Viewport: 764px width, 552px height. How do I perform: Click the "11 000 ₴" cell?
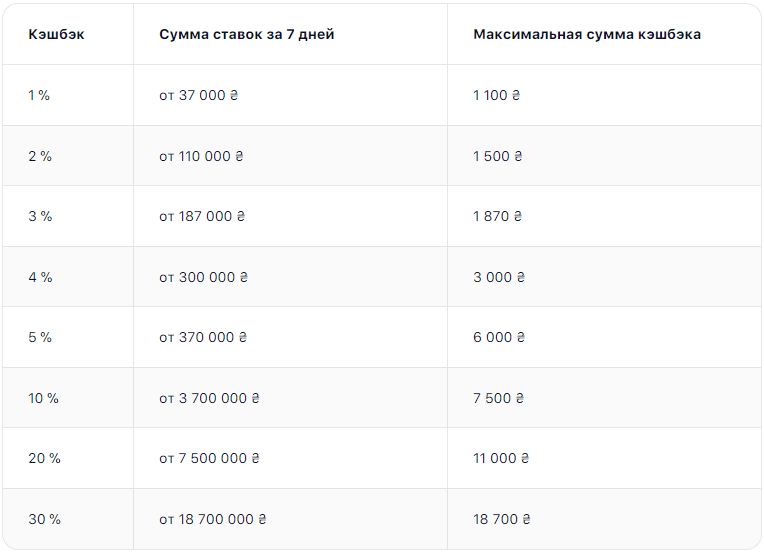(x=501, y=458)
